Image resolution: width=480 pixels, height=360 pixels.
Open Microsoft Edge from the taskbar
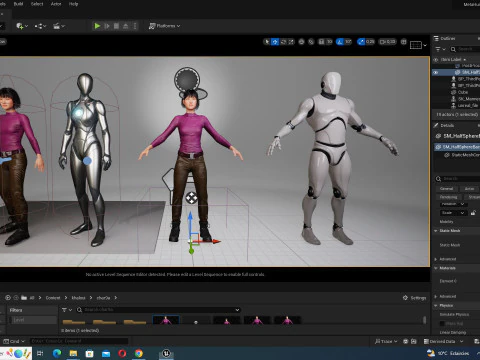pos(57,353)
